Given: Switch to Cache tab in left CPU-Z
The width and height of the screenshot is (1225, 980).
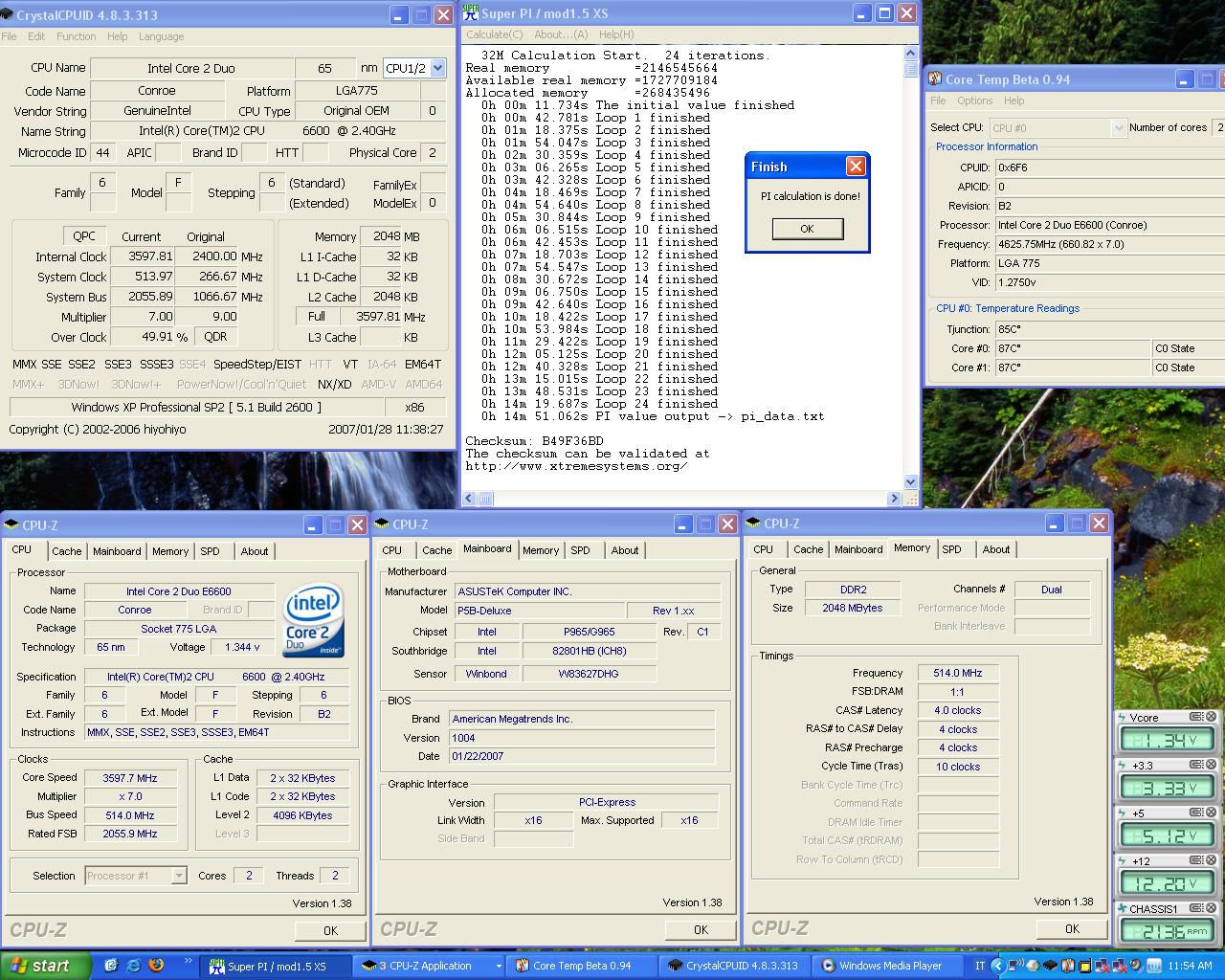Looking at the screenshot, I should pos(66,551).
